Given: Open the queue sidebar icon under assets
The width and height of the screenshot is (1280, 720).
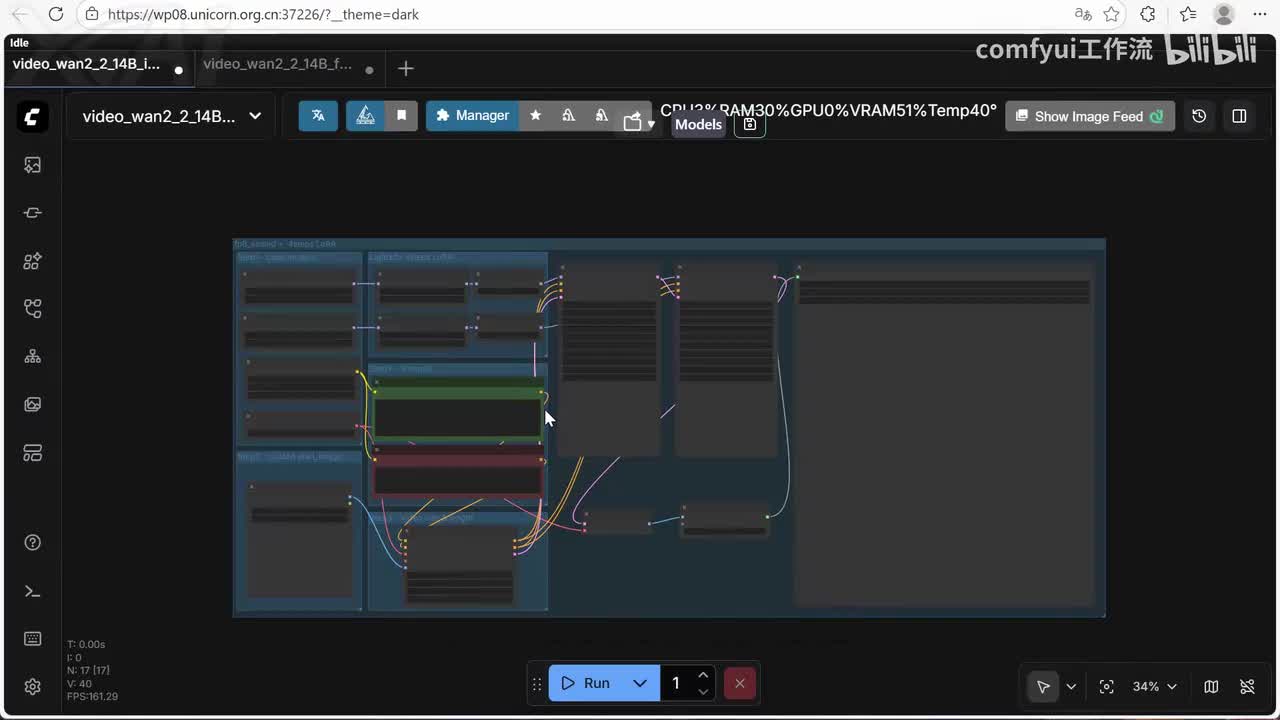Looking at the screenshot, I should click(x=32, y=213).
